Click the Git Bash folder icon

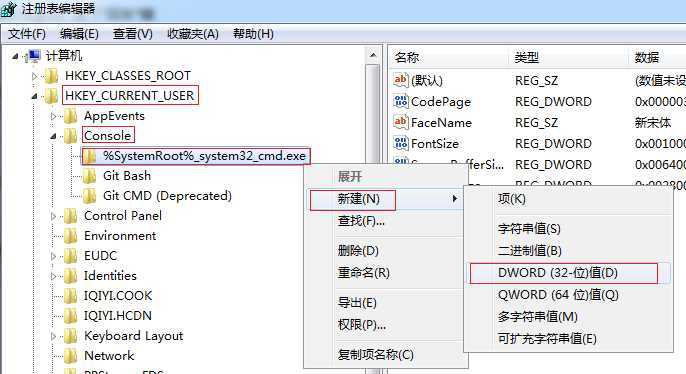(x=89, y=176)
